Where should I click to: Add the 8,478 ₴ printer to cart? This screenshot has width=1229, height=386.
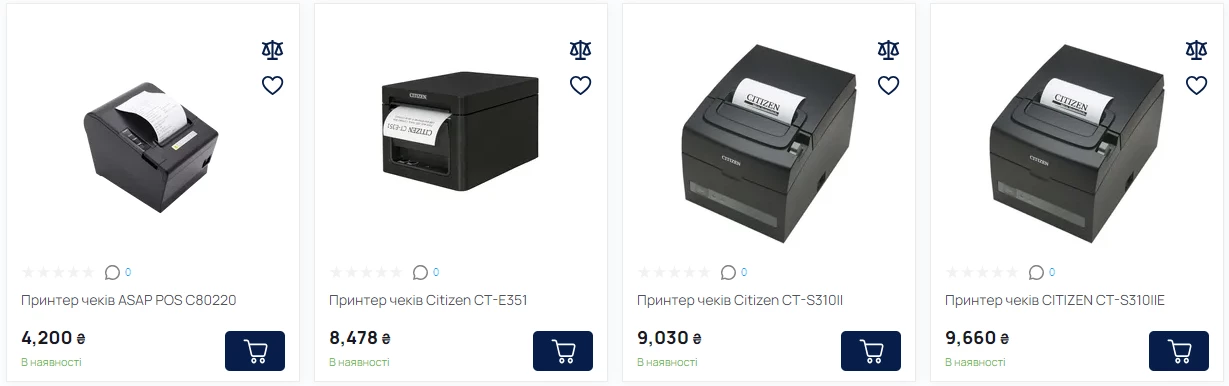[x=563, y=351]
